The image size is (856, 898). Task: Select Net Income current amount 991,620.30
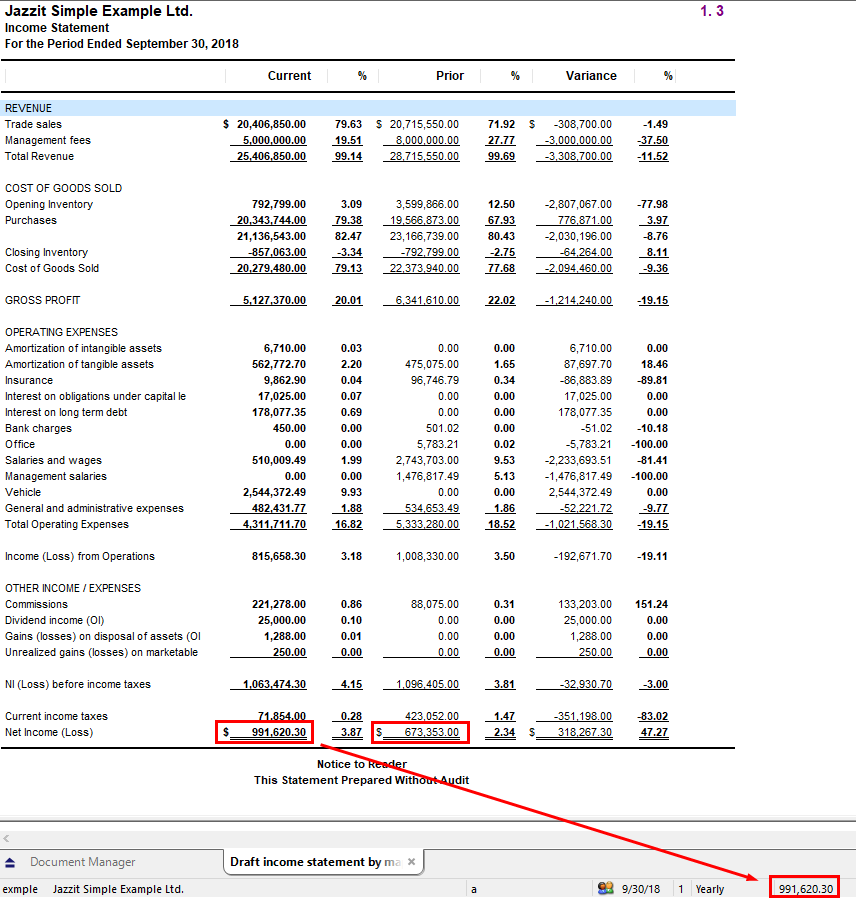(279, 734)
